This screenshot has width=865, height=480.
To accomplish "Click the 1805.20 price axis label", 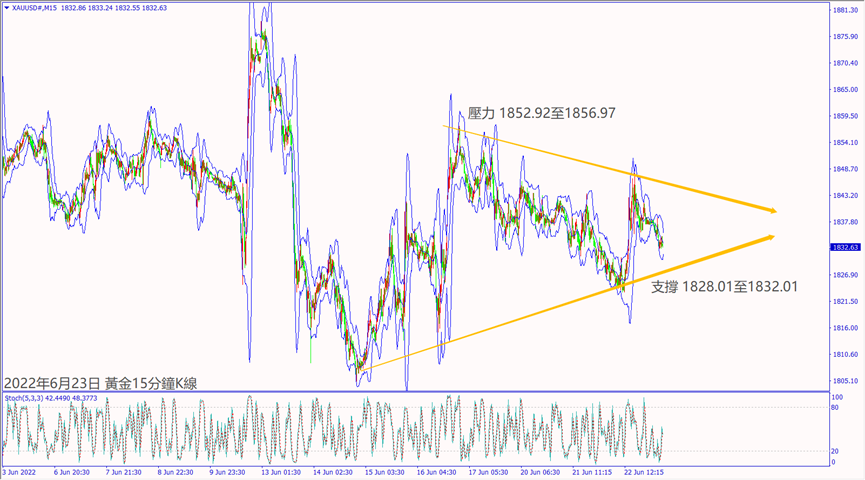I will 846,381.
